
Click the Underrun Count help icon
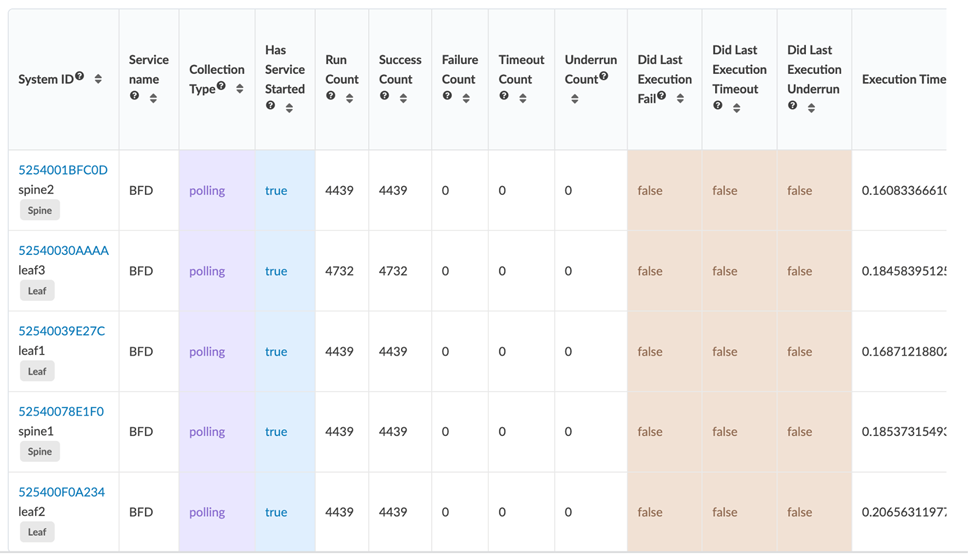(x=604, y=76)
